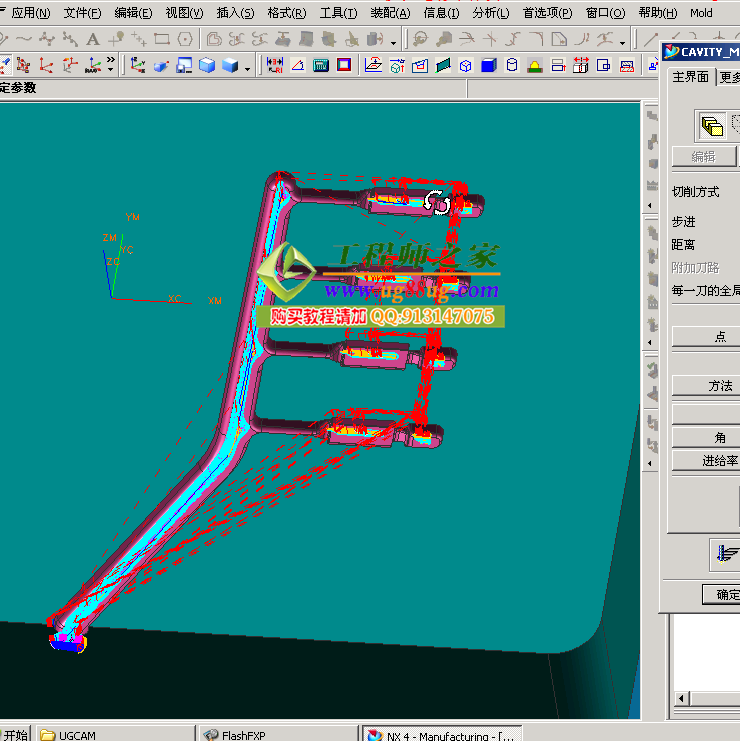Switch to the 主界面 tab
This screenshot has width=740, height=741.
[690, 77]
